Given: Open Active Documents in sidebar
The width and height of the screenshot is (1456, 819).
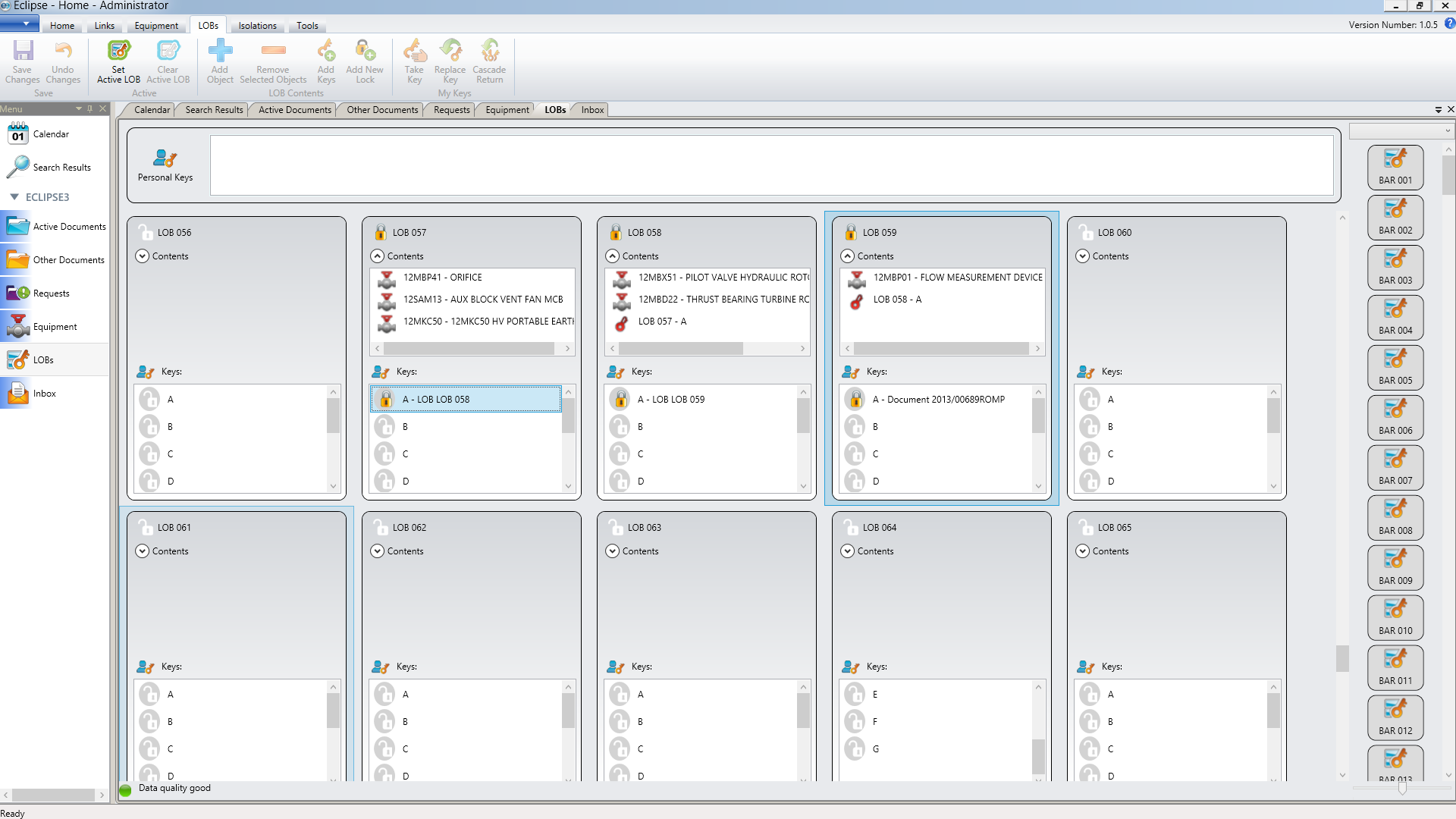Looking at the screenshot, I should tap(55, 227).
